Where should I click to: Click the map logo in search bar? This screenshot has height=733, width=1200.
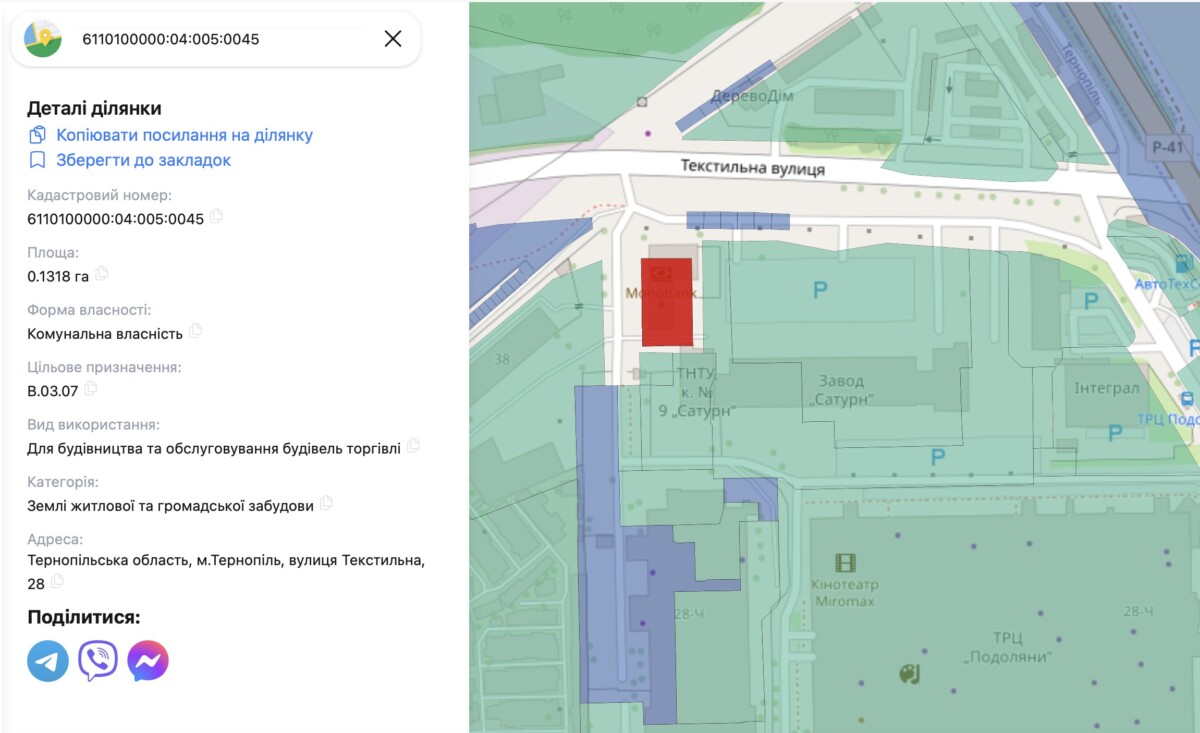[43, 39]
